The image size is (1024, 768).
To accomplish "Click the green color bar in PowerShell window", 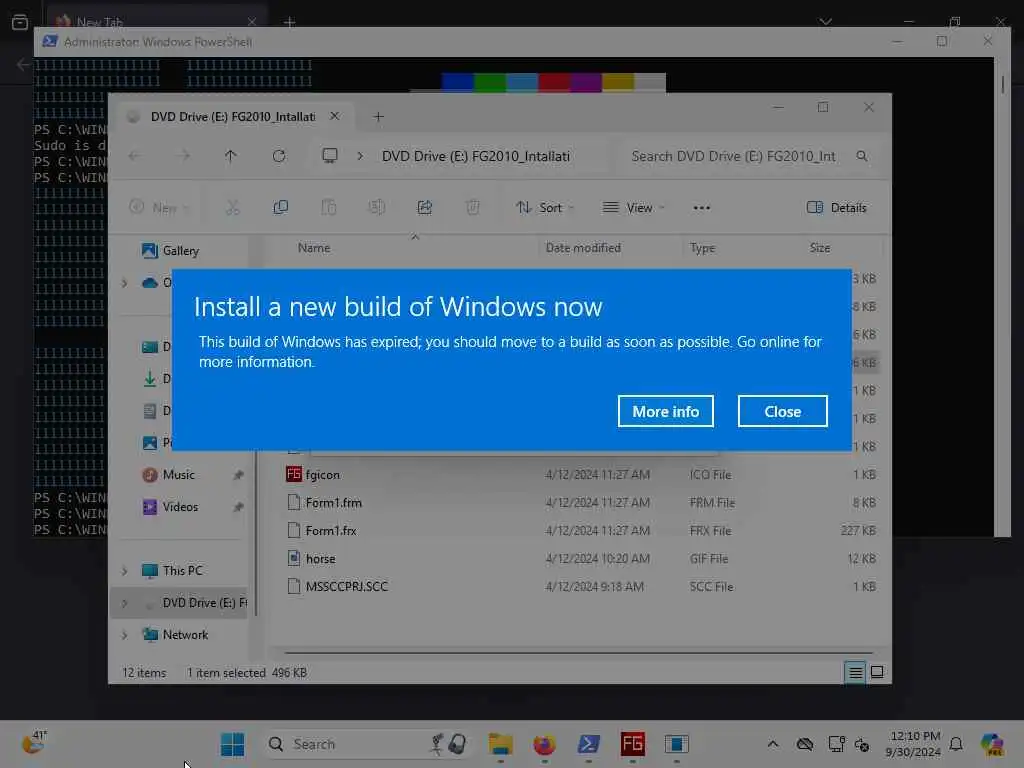I will coord(490,82).
